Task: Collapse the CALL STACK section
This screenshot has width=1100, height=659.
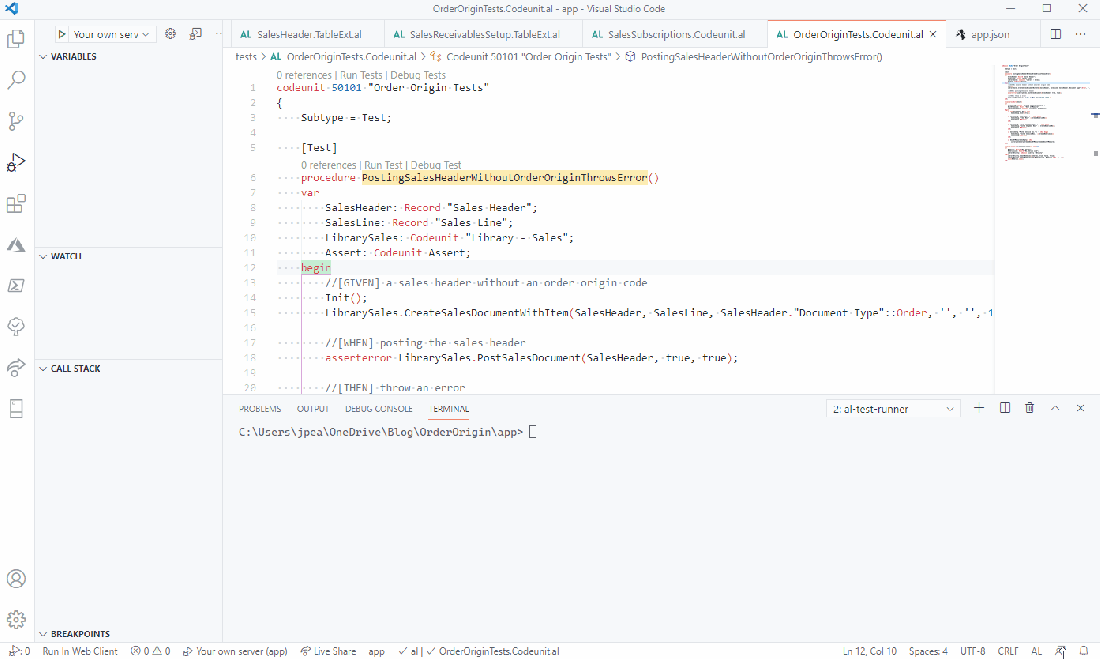Action: point(75,369)
